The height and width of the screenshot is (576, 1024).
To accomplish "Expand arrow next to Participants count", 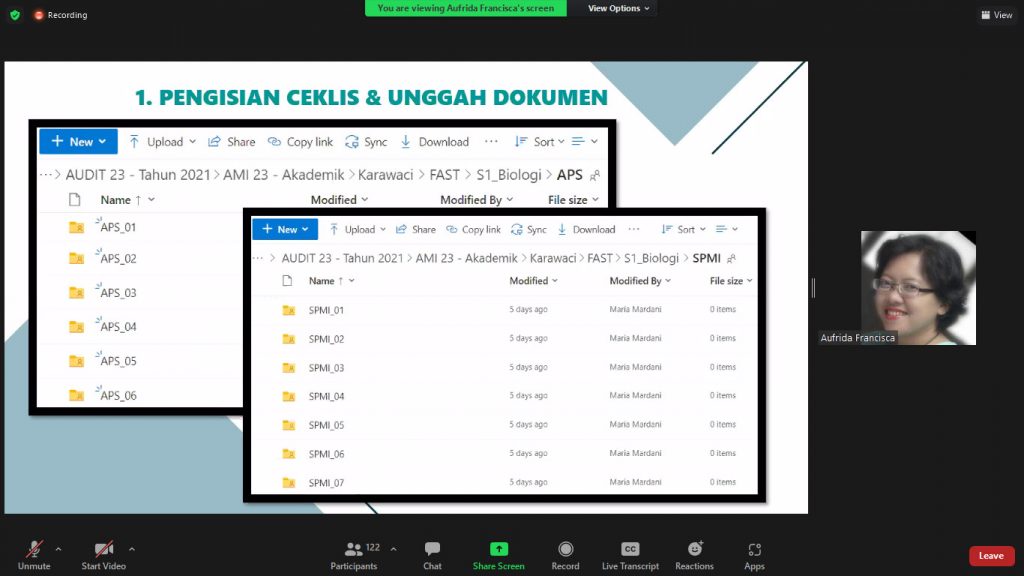I will (x=393, y=549).
